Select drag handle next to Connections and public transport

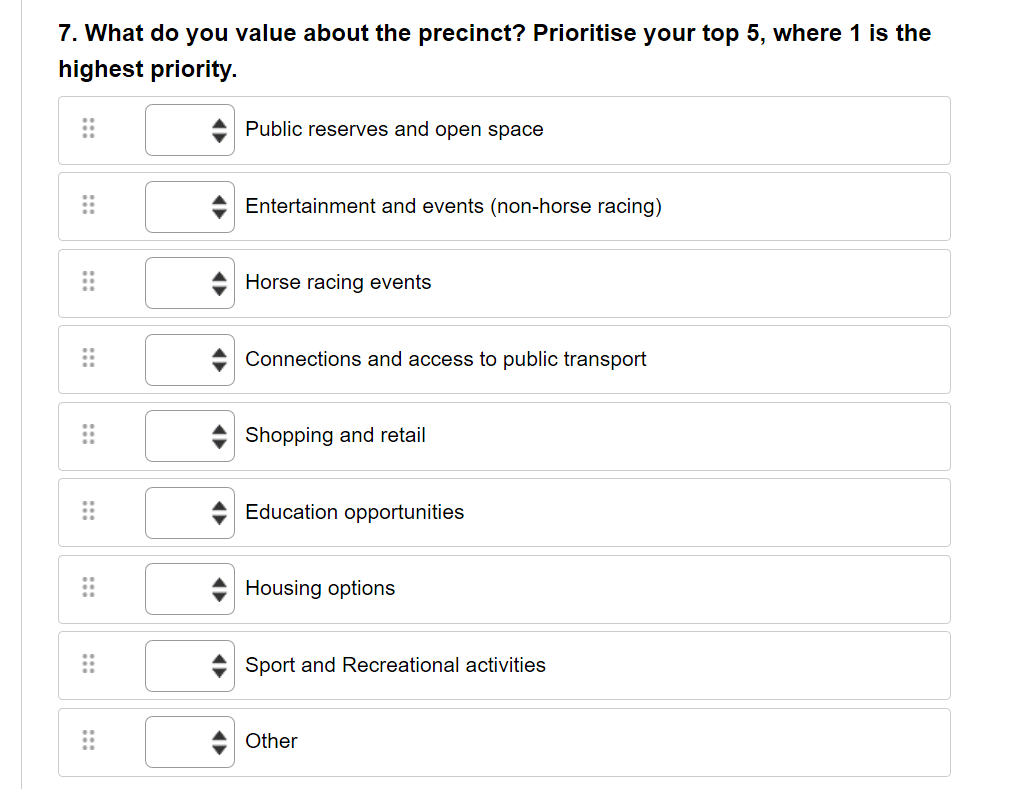(x=88, y=359)
